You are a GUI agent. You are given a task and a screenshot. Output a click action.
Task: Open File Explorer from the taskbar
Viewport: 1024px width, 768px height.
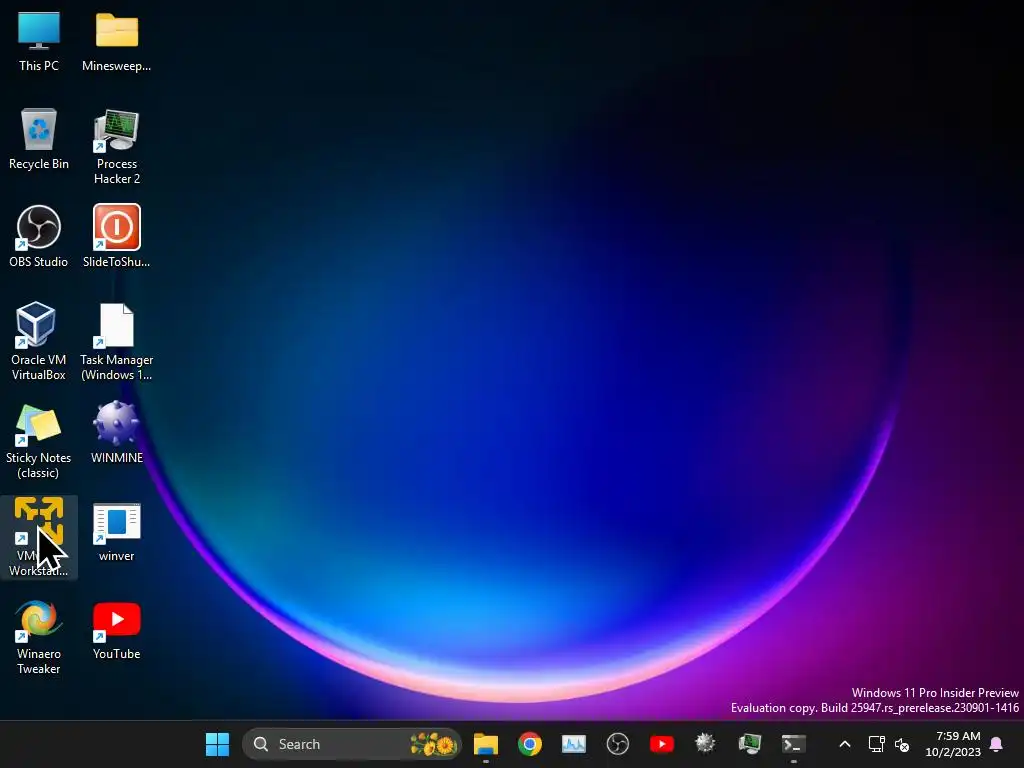click(486, 744)
